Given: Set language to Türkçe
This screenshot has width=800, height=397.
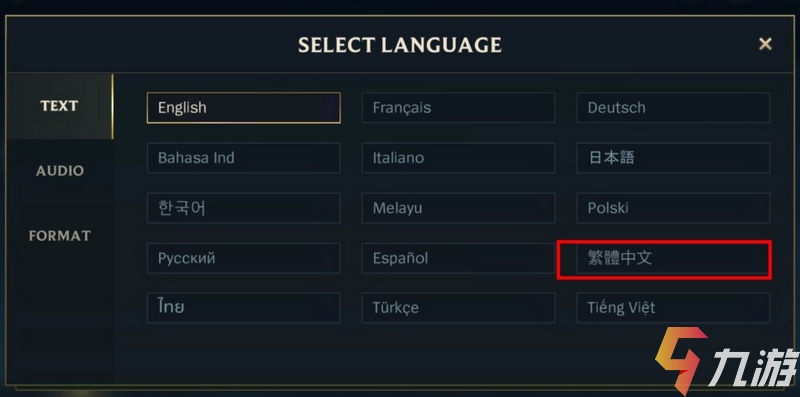Looking at the screenshot, I should (458, 308).
